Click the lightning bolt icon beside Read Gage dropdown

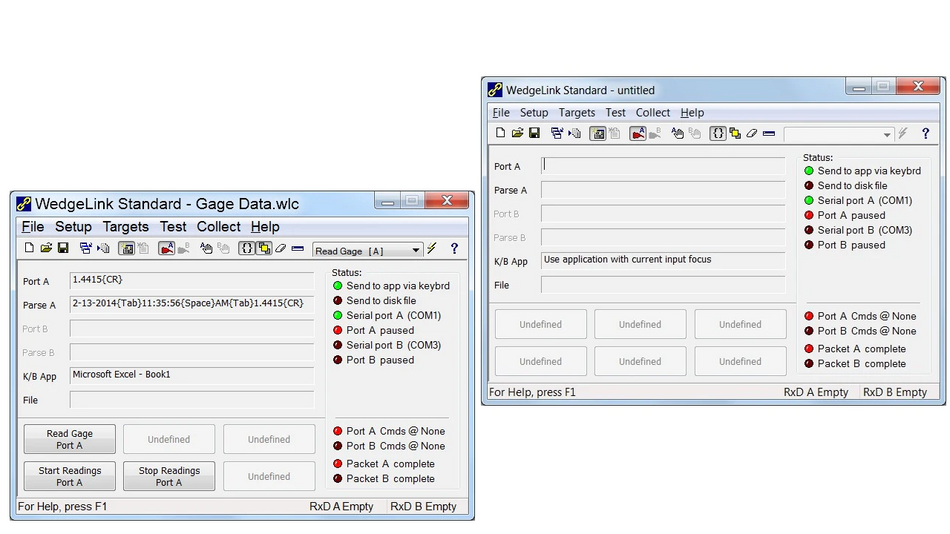[x=432, y=249]
